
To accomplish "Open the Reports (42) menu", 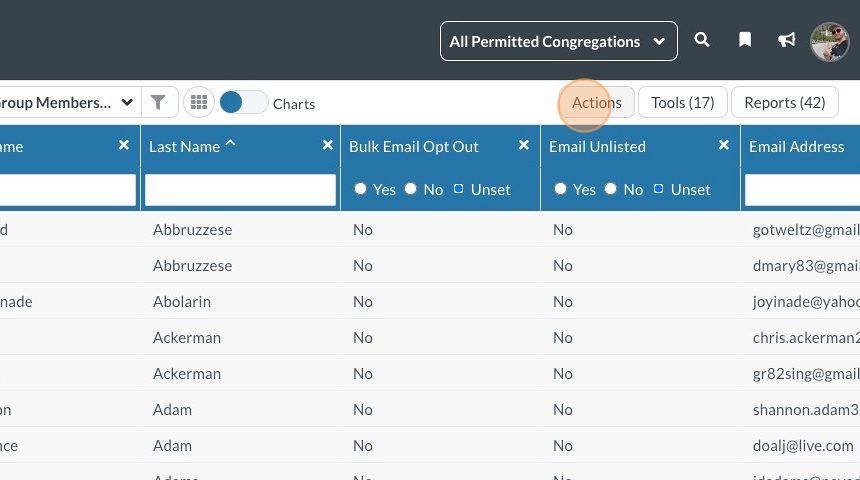I will (784, 102).
